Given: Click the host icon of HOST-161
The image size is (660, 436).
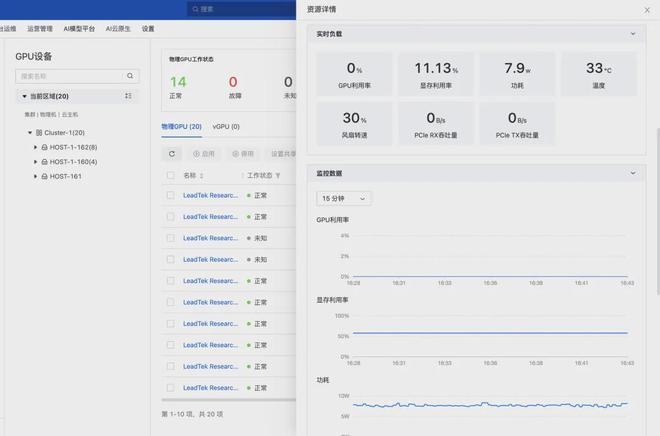Looking at the screenshot, I should pos(44,176).
